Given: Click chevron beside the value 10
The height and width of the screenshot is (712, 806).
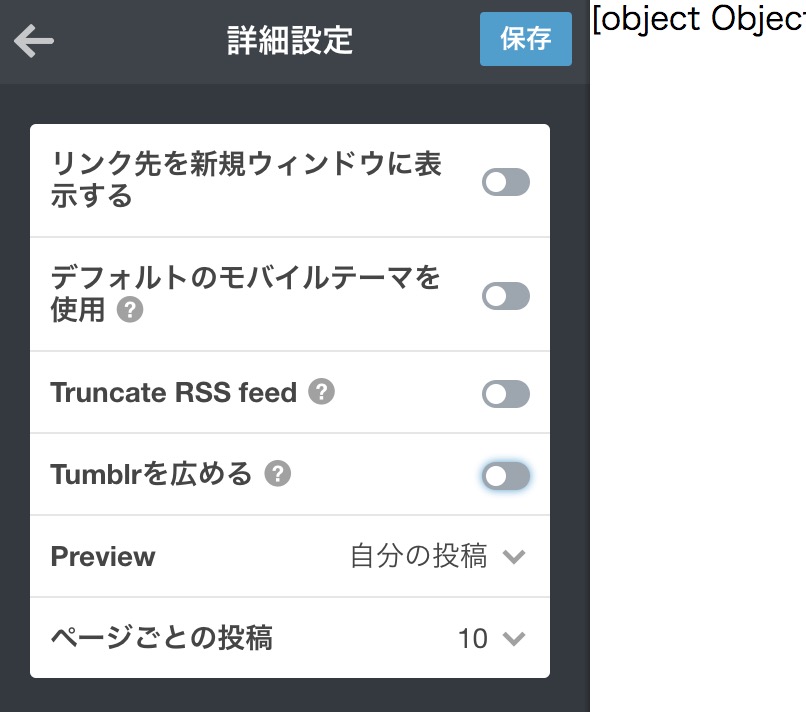Looking at the screenshot, I should pyautogui.click(x=514, y=639).
